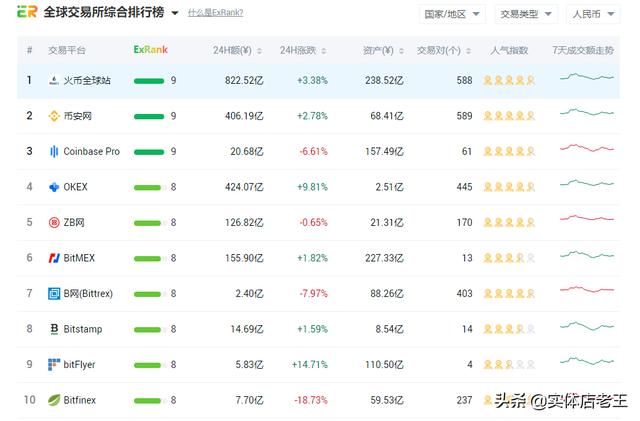Screen dimensions: 640x421
Task: Click the ZB网 red logo icon
Action: (x=54, y=222)
